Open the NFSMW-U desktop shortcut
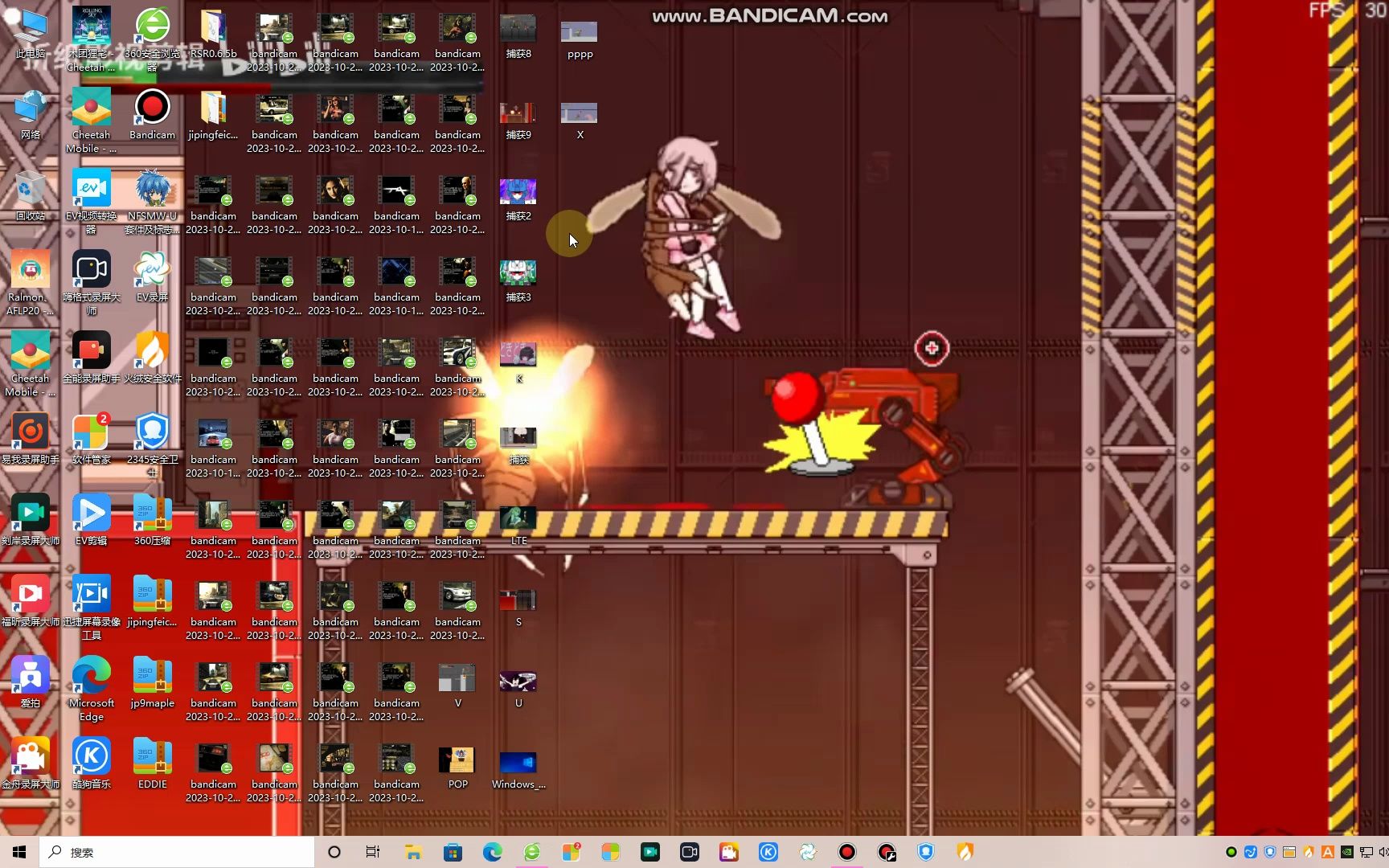Viewport: 1389px width, 868px height. tap(152, 202)
